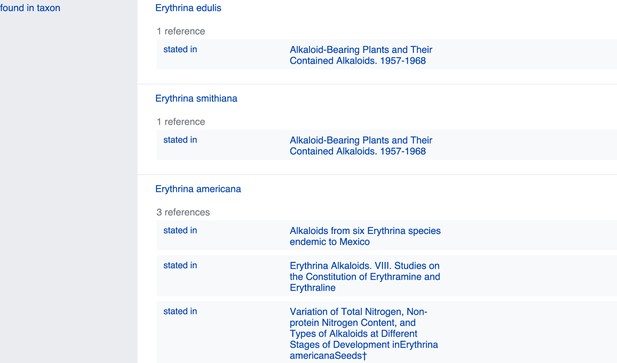The height and width of the screenshot is (363, 617).
Task: Click stated in beside Erythrina Alkaloids. VIII
Action: (180, 265)
